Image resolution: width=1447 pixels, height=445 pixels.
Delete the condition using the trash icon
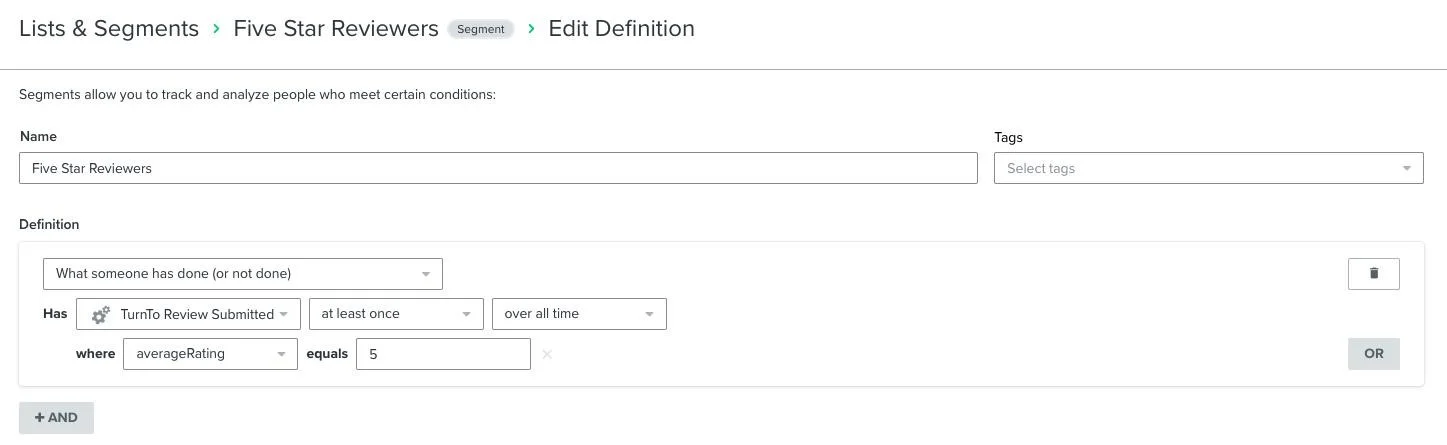click(1373, 273)
